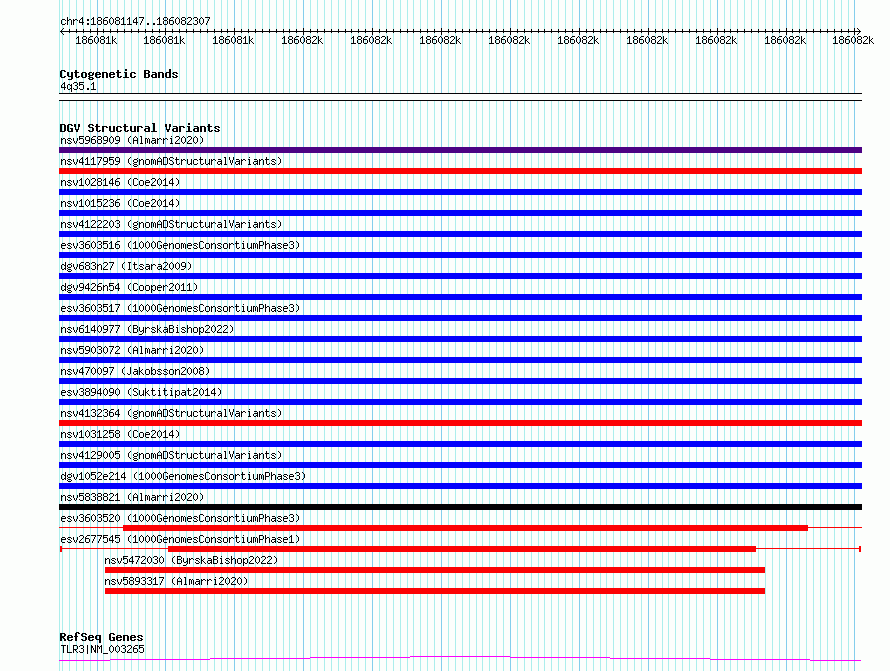
Task: Click the black nsv5838821 variant bar
Action: (460, 507)
